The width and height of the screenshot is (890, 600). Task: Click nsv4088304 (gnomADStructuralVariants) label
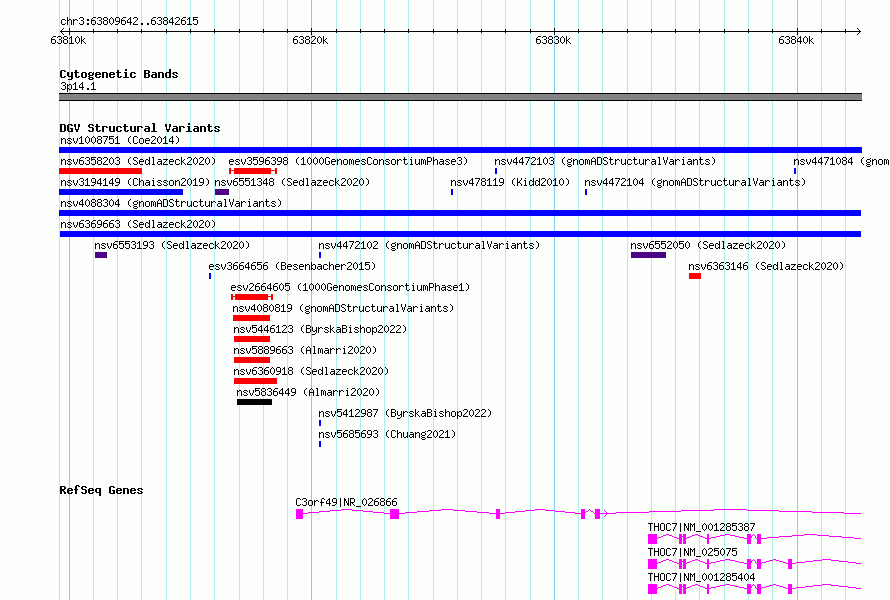point(171,203)
